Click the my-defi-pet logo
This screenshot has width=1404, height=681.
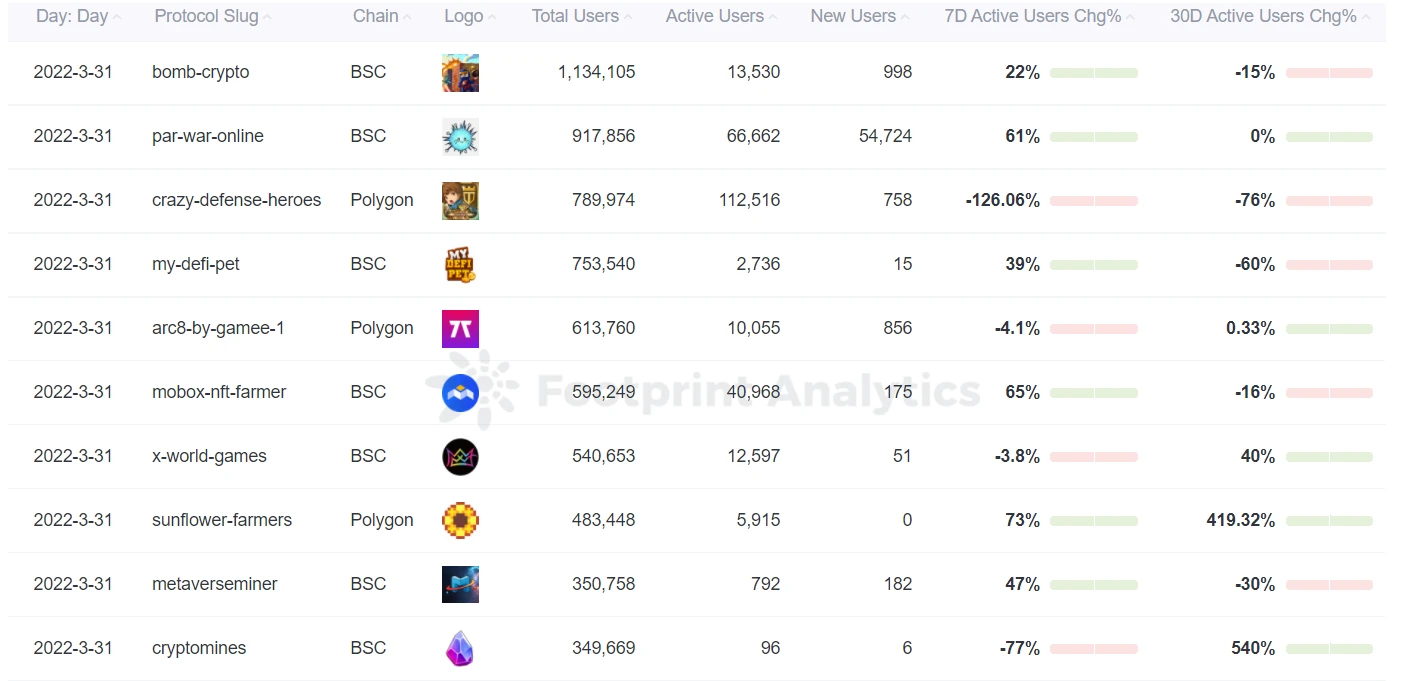pos(460,265)
